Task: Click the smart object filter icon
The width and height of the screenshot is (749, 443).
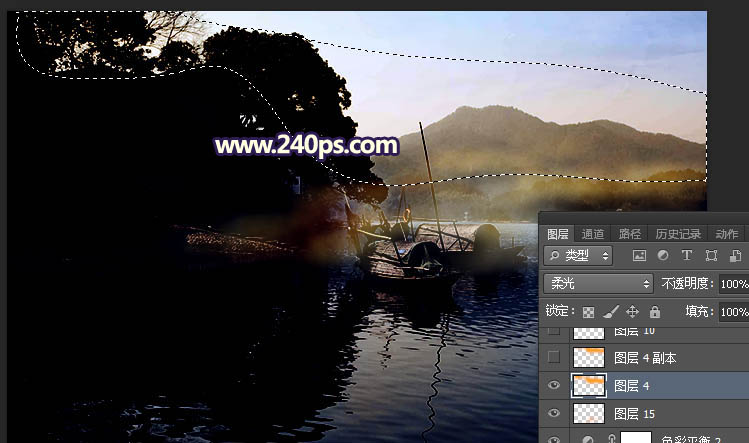Action: click(x=735, y=256)
